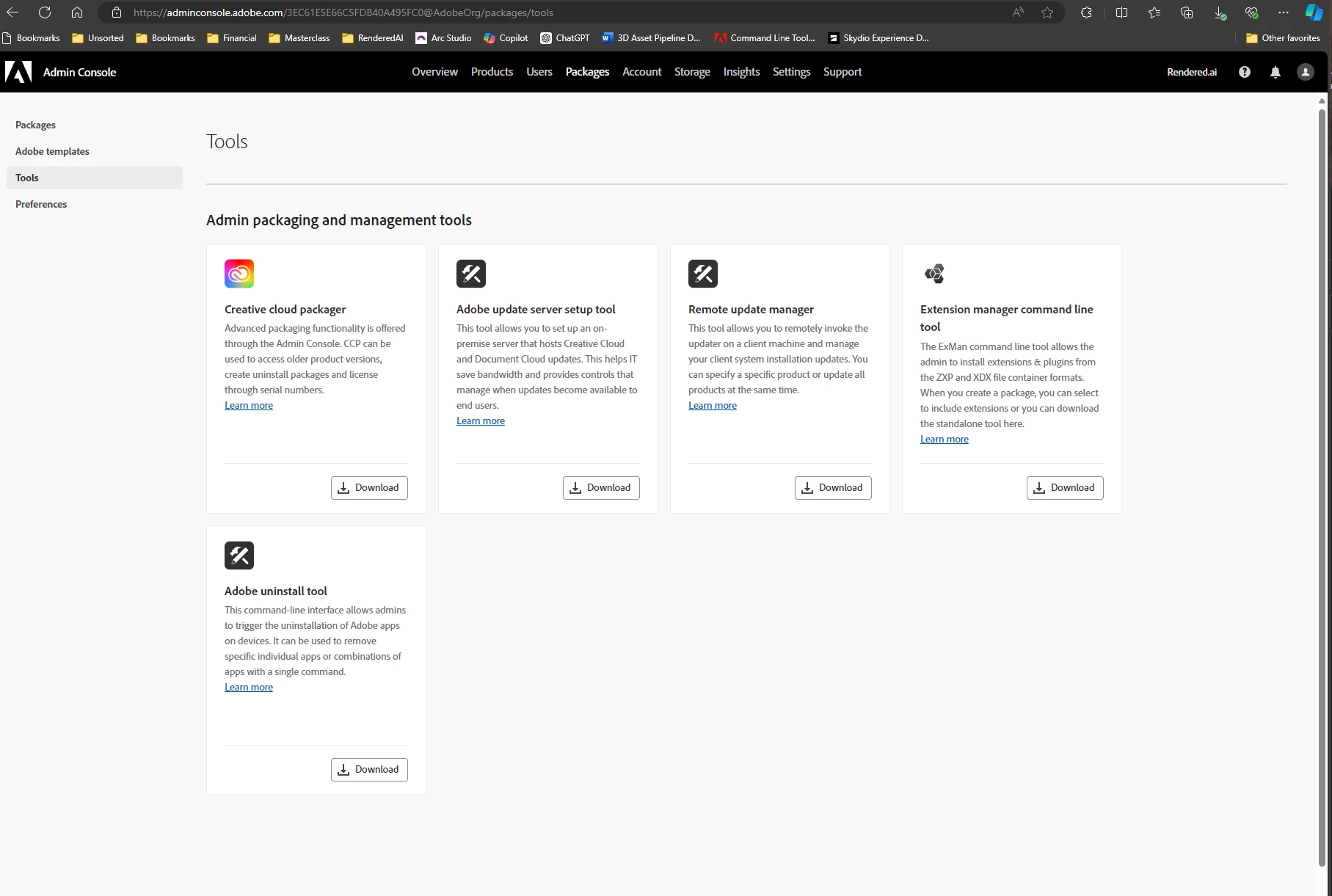Select Preferences in the left sidebar
This screenshot has width=1332, height=896.
point(95,204)
